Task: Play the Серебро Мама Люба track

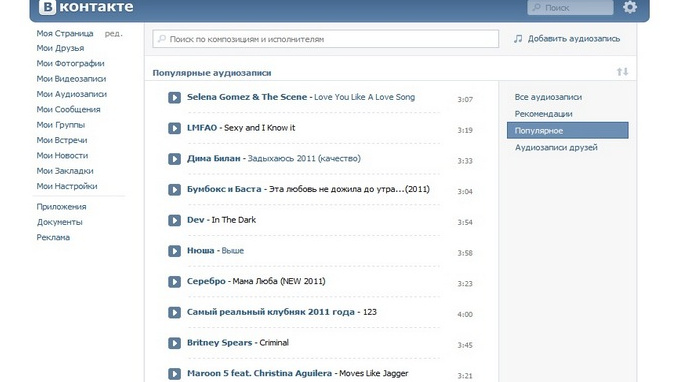Action: coord(174,282)
